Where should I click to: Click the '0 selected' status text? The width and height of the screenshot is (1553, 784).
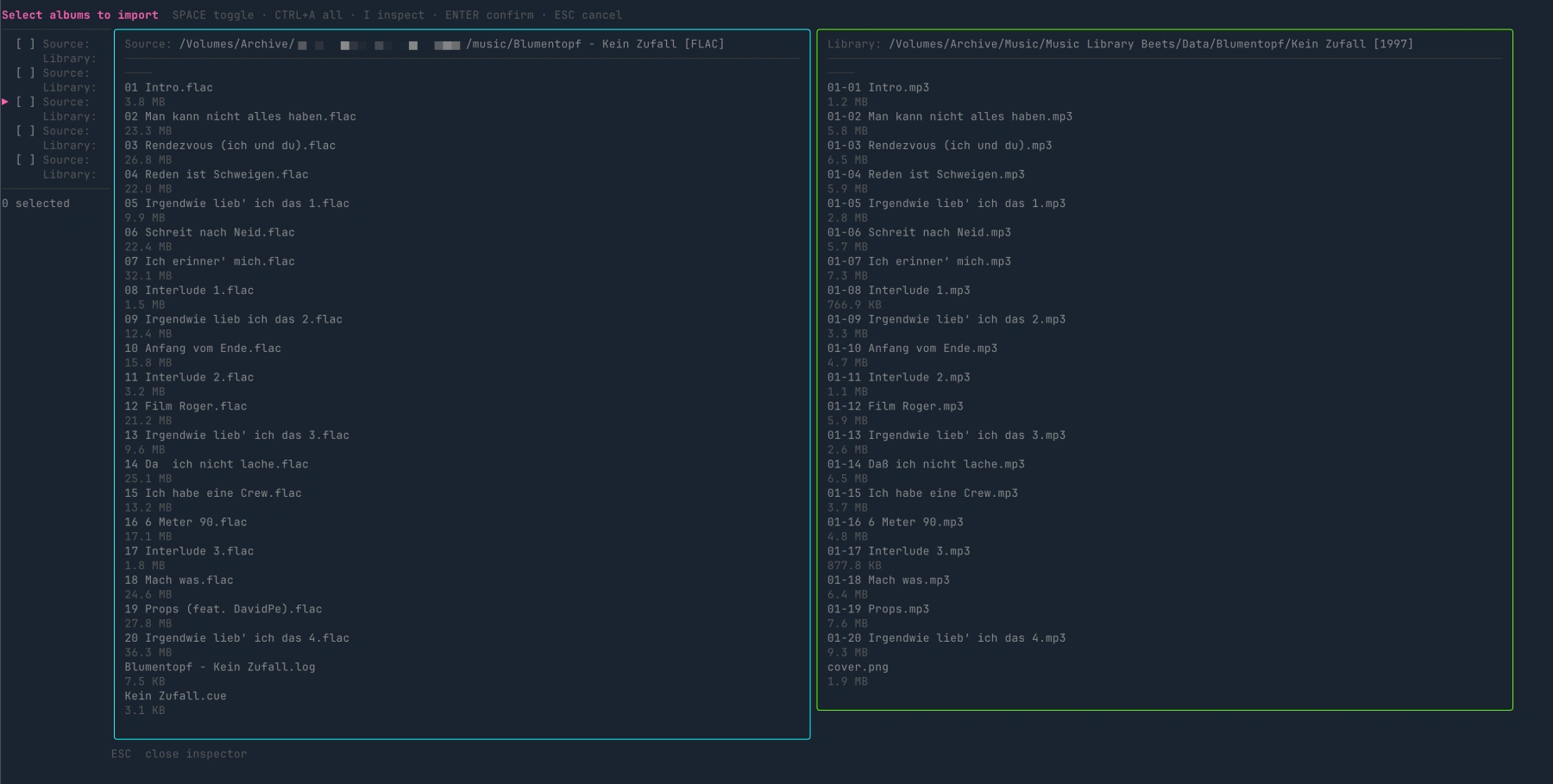(36, 204)
